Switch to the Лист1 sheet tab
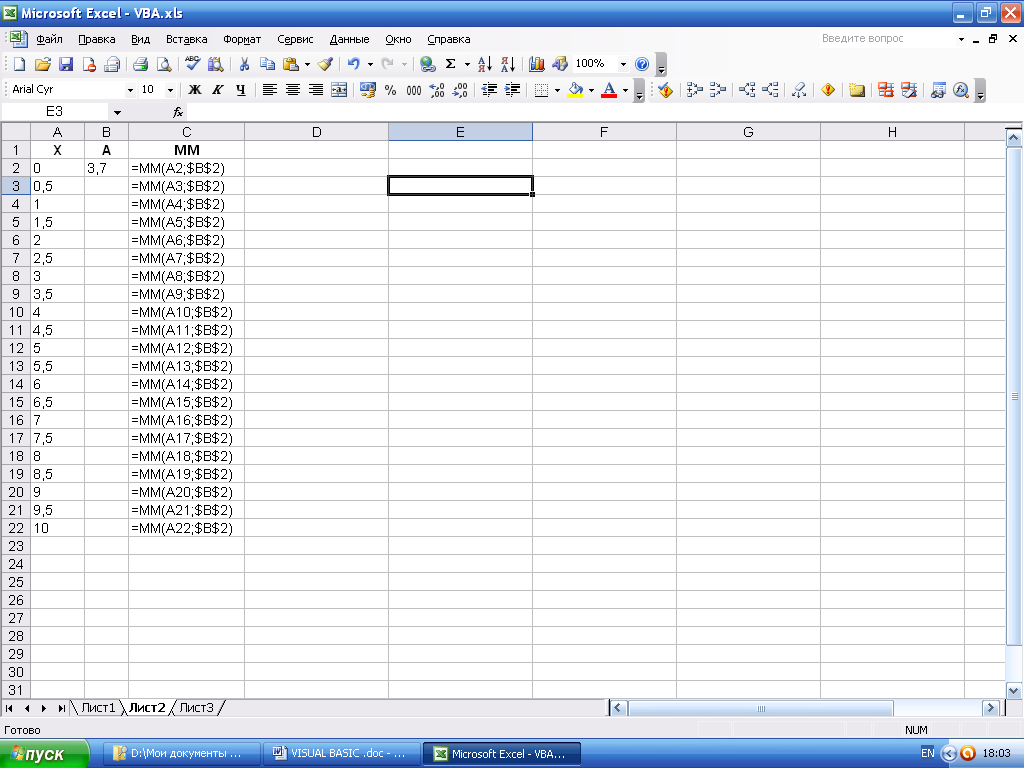The image size is (1024, 768). pyautogui.click(x=98, y=707)
